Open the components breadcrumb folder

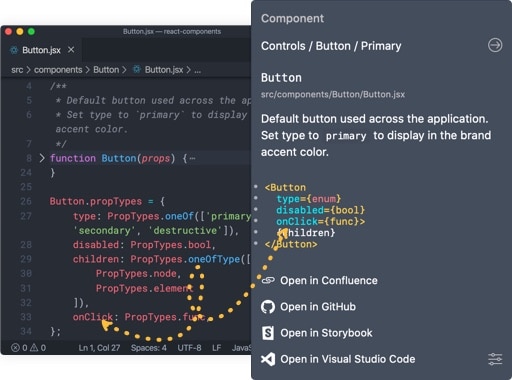pyautogui.click(x=58, y=70)
